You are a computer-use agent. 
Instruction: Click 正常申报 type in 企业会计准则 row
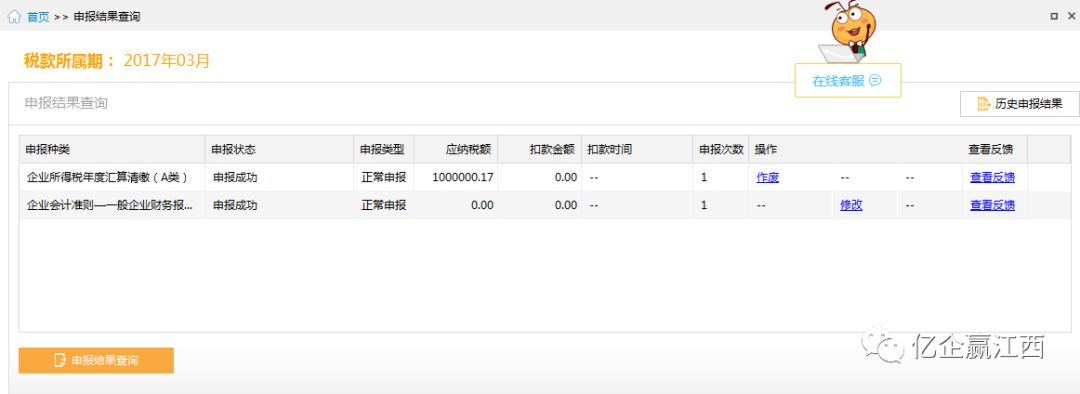tap(384, 205)
